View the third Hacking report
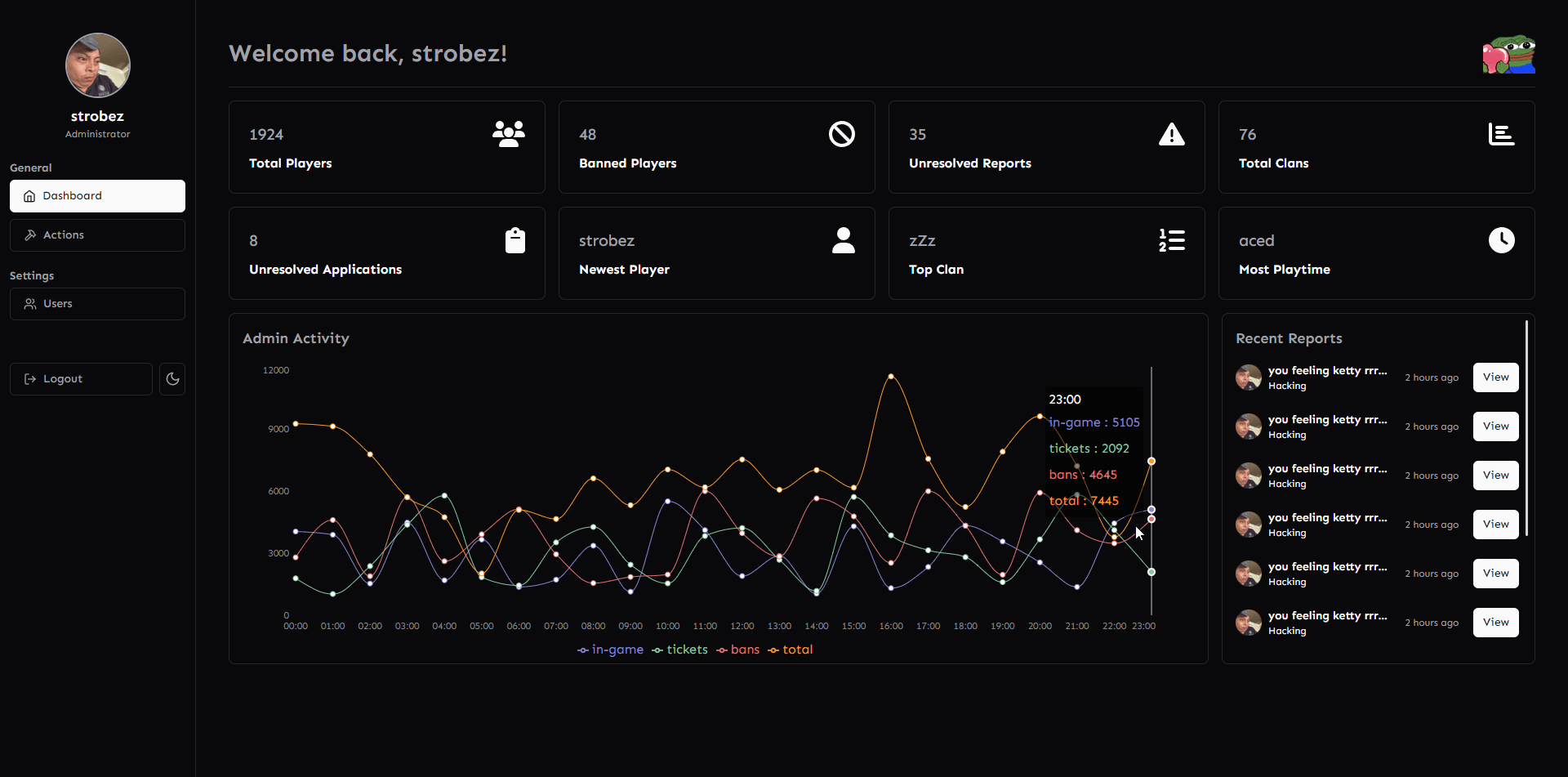 click(1496, 476)
